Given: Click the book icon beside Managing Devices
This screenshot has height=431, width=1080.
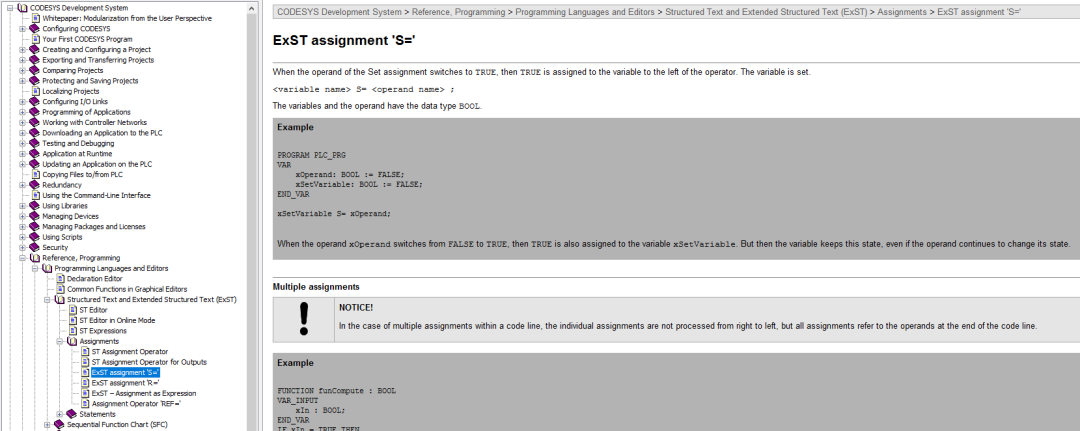Looking at the screenshot, I should 34,216.
